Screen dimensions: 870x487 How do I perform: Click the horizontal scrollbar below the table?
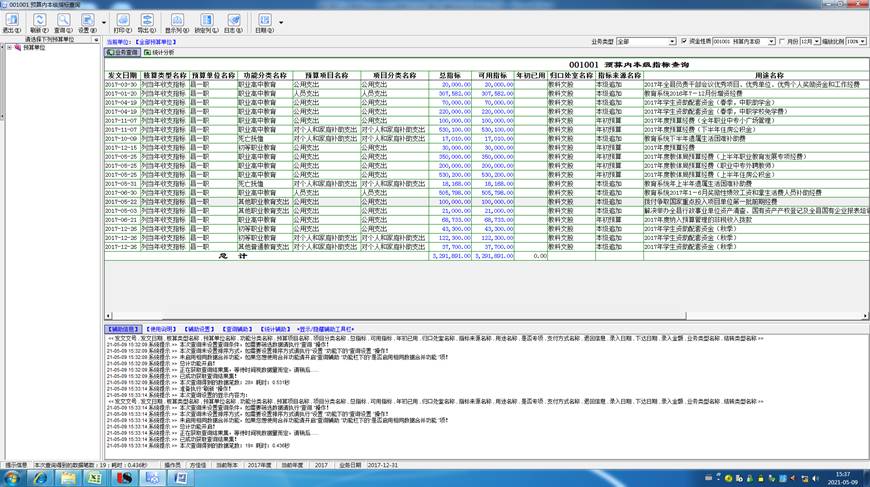pos(485,316)
